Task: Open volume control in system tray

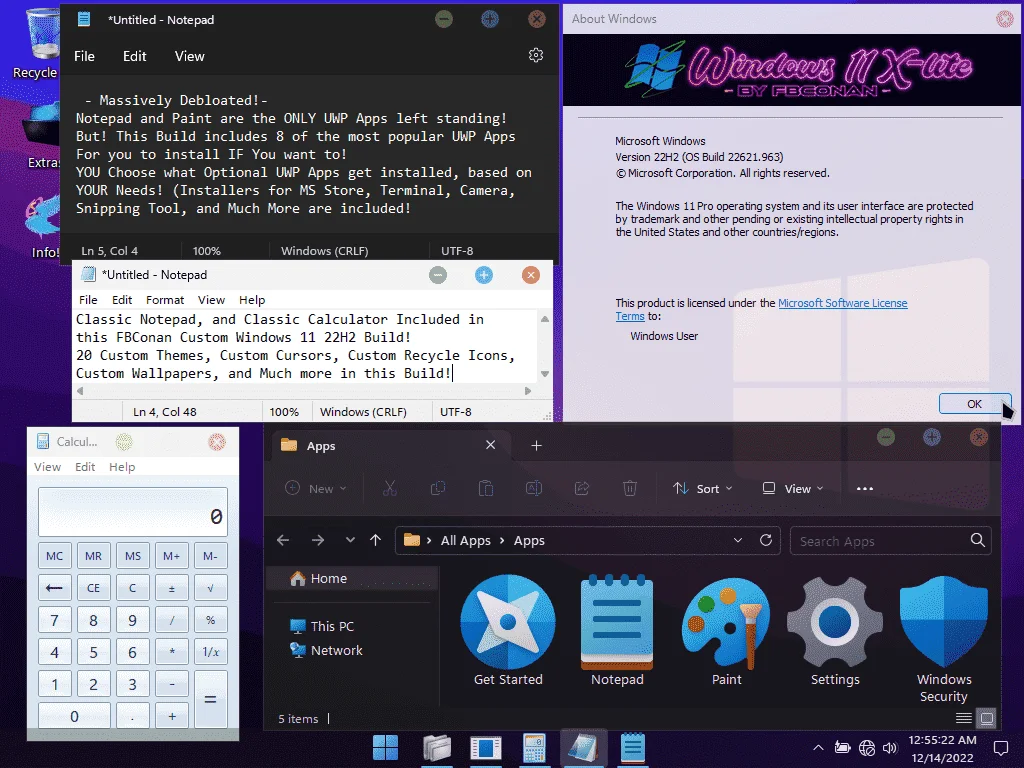Action: coord(889,748)
